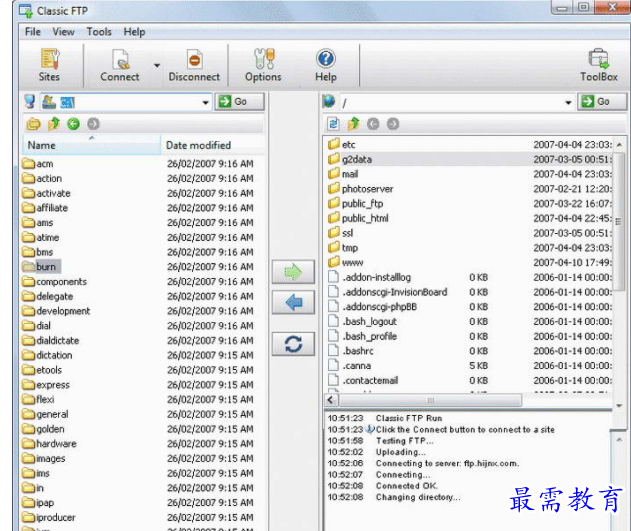The width and height of the screenshot is (631, 531).
Task: Expand the local path dropdown
Action: point(205,103)
